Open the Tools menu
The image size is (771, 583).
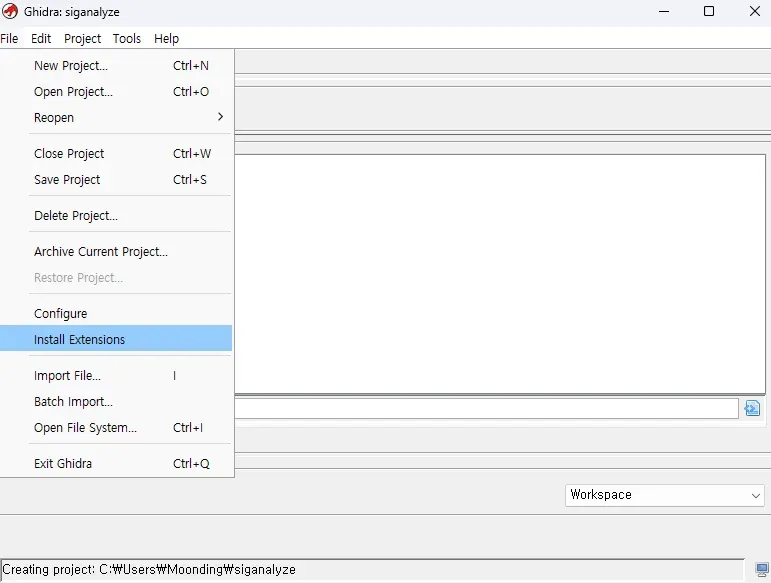point(127,39)
